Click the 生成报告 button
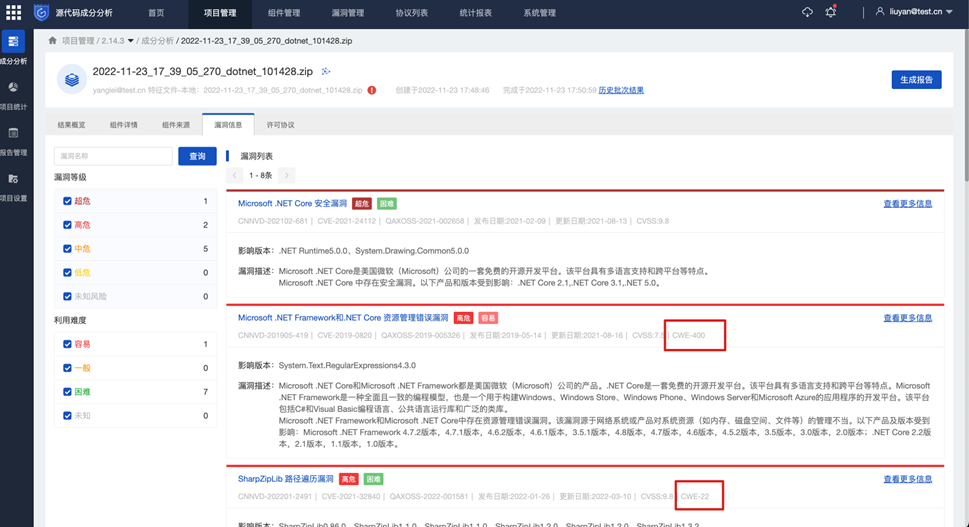Screen dimensions: 969x527 (916, 80)
